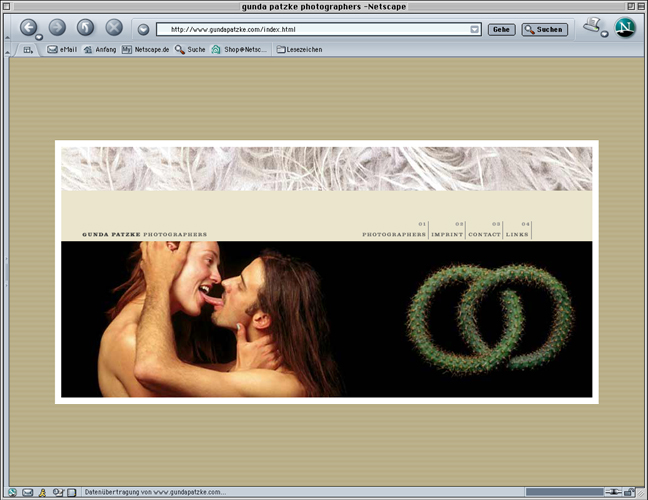648x500 pixels.
Task: Click the Gunda Patzke Photographers title
Action: pyautogui.click(x=145, y=234)
